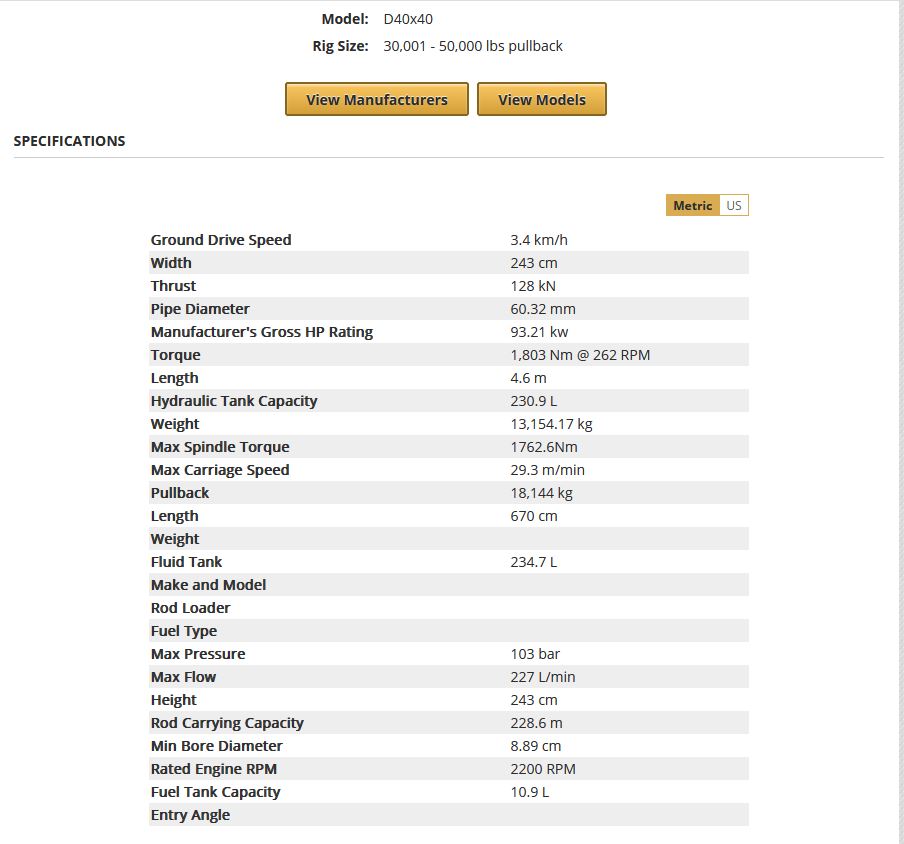Select the 13,154.17 kg weight value
Image resolution: width=904 pixels, height=844 pixels.
coord(551,424)
